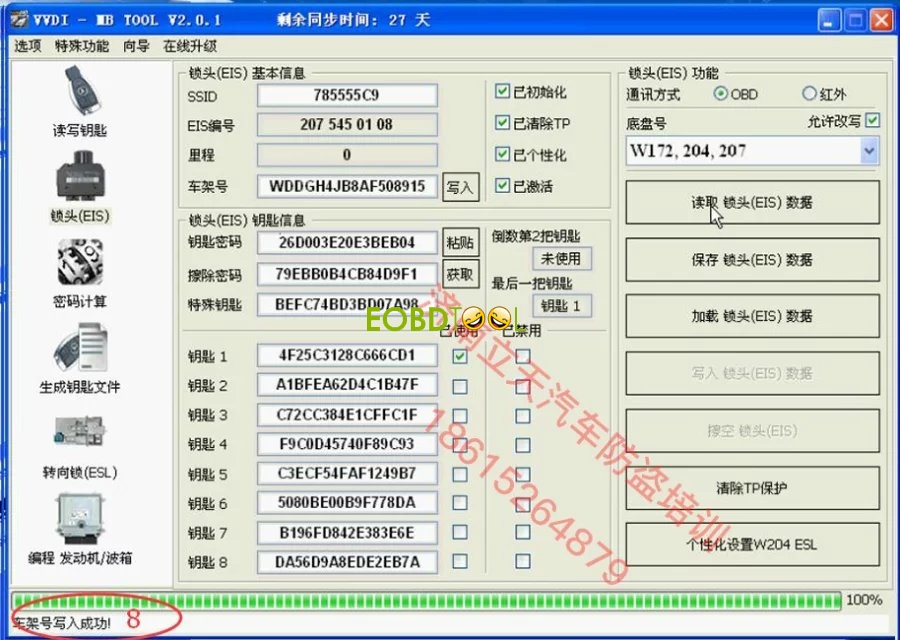Open the 特殊功能 menu
900x640 pixels.
(x=82, y=46)
